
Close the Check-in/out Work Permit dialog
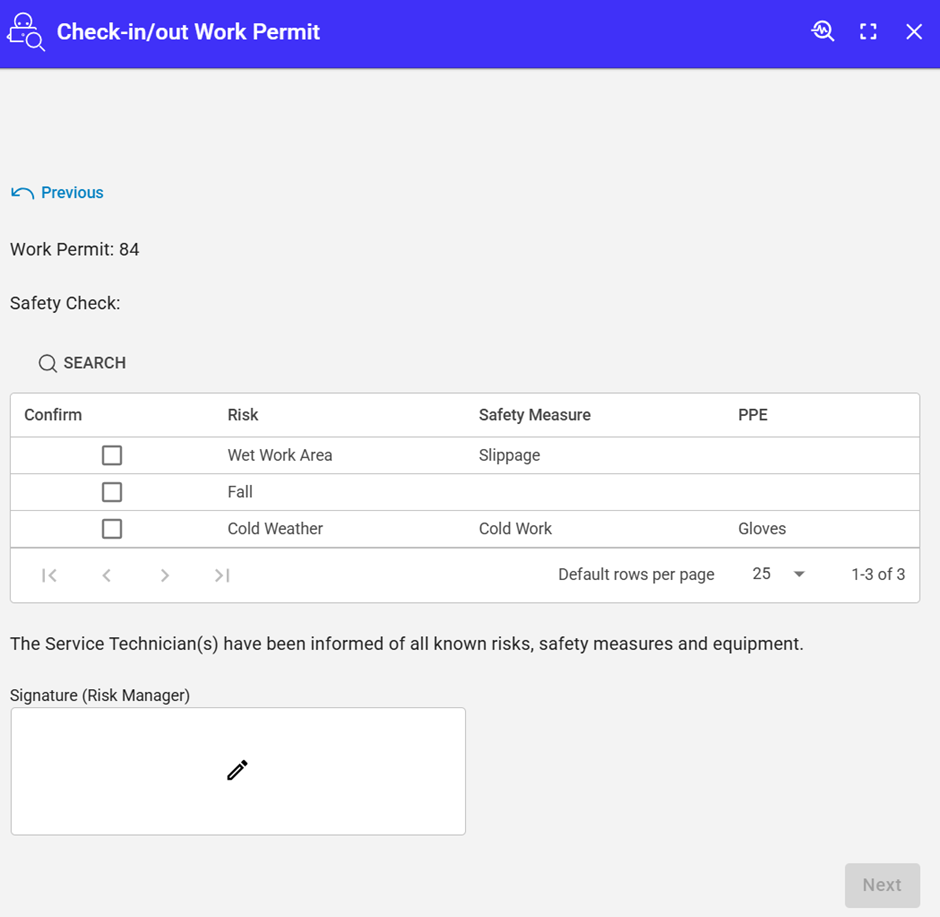coord(914,32)
